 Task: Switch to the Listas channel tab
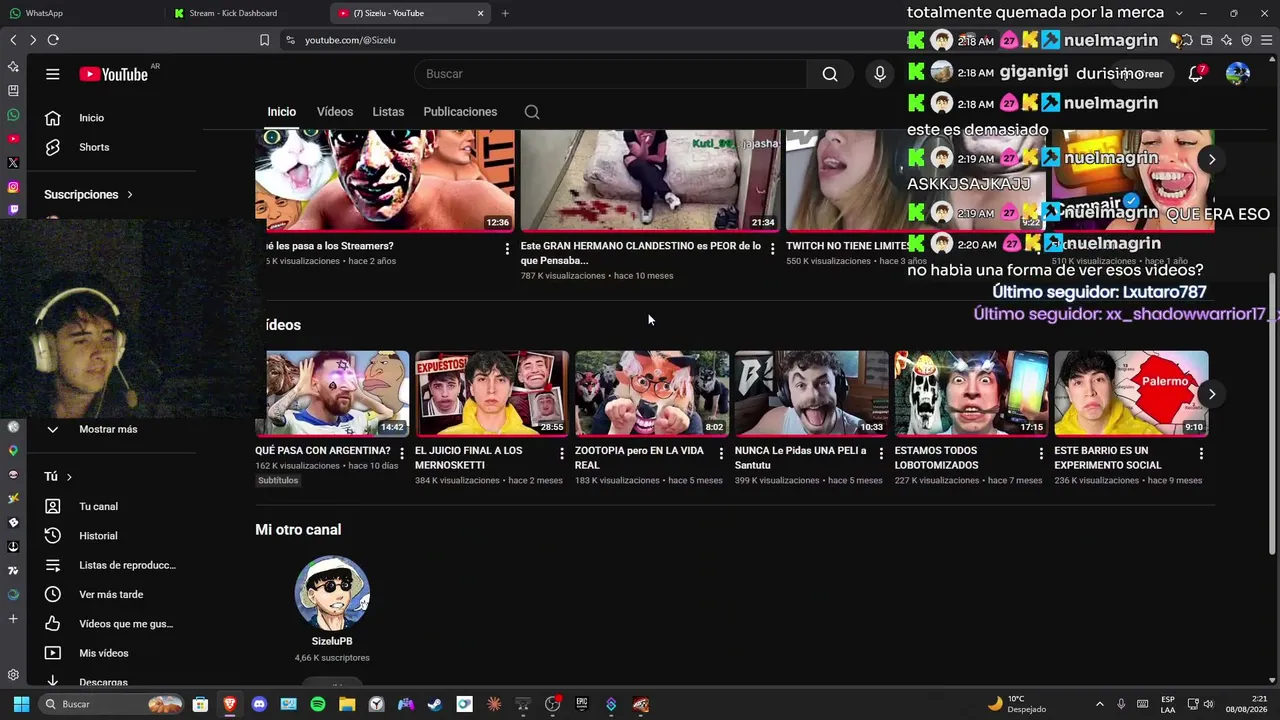tap(388, 112)
